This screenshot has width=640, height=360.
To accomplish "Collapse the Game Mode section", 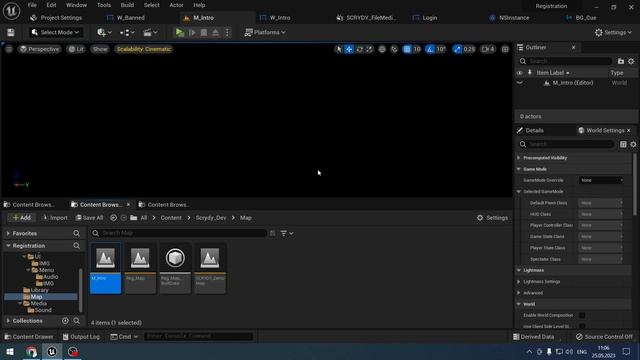I will [x=519, y=169].
